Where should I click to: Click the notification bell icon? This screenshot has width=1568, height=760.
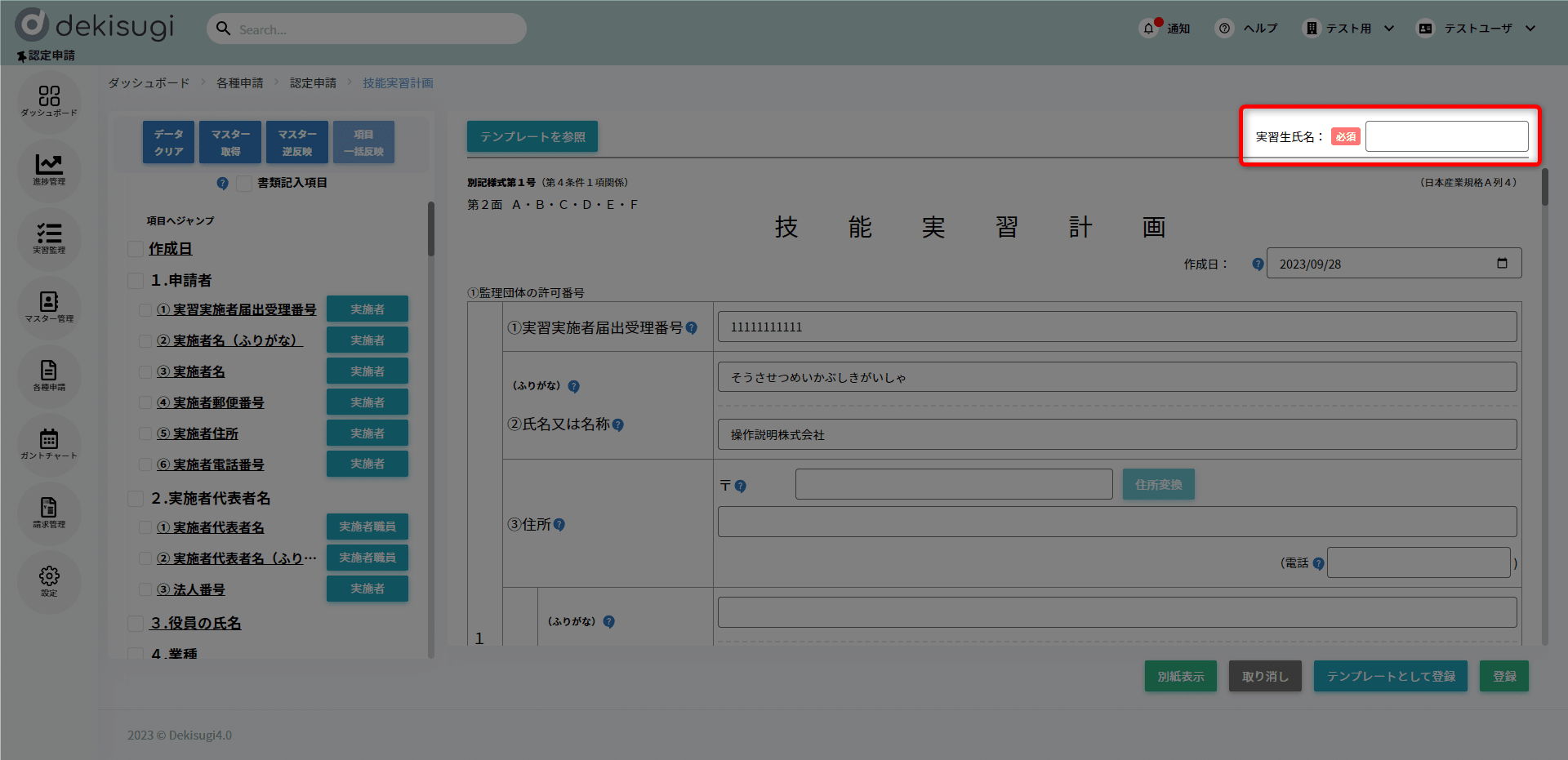(x=1149, y=29)
